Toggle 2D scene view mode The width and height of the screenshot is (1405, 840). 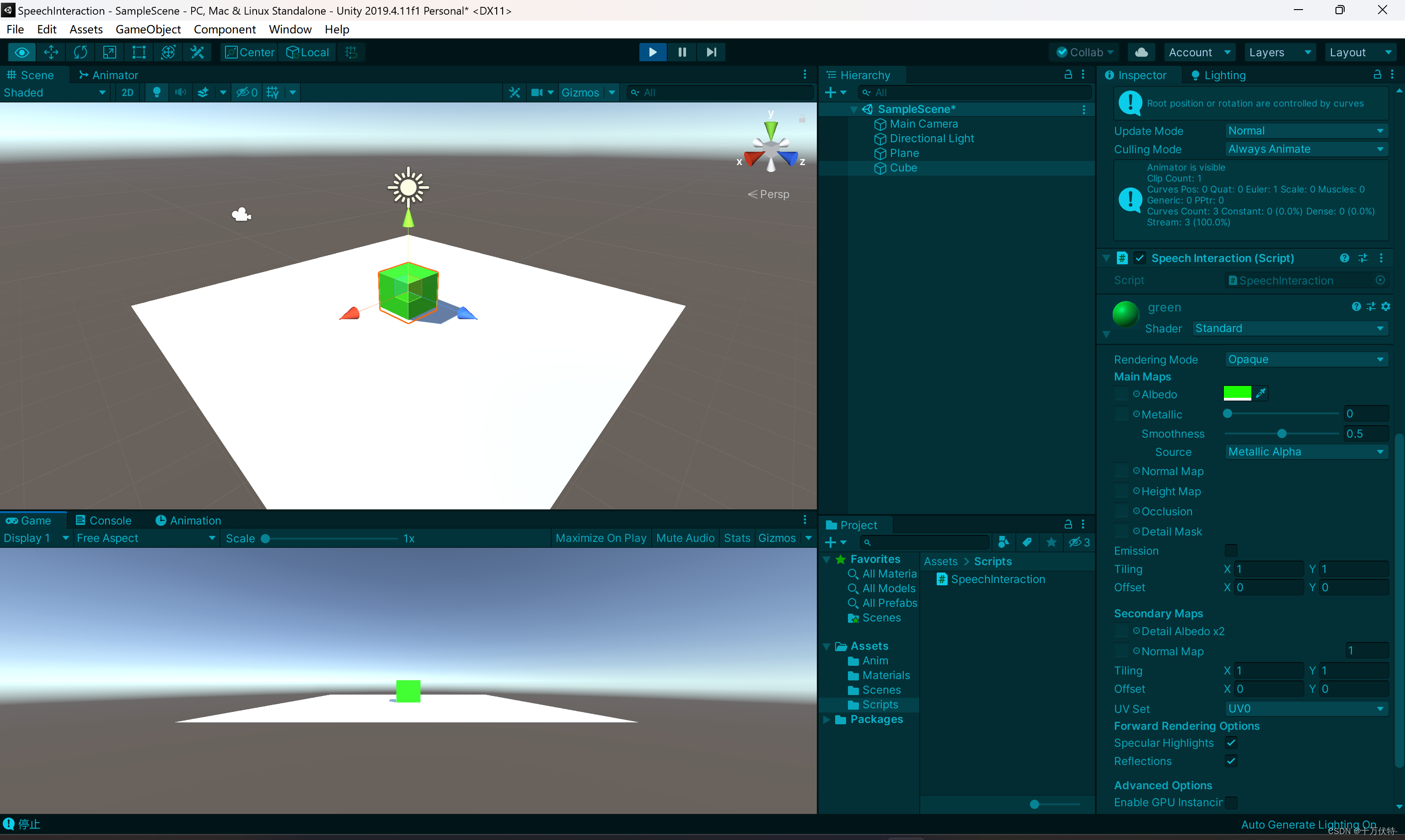(127, 92)
